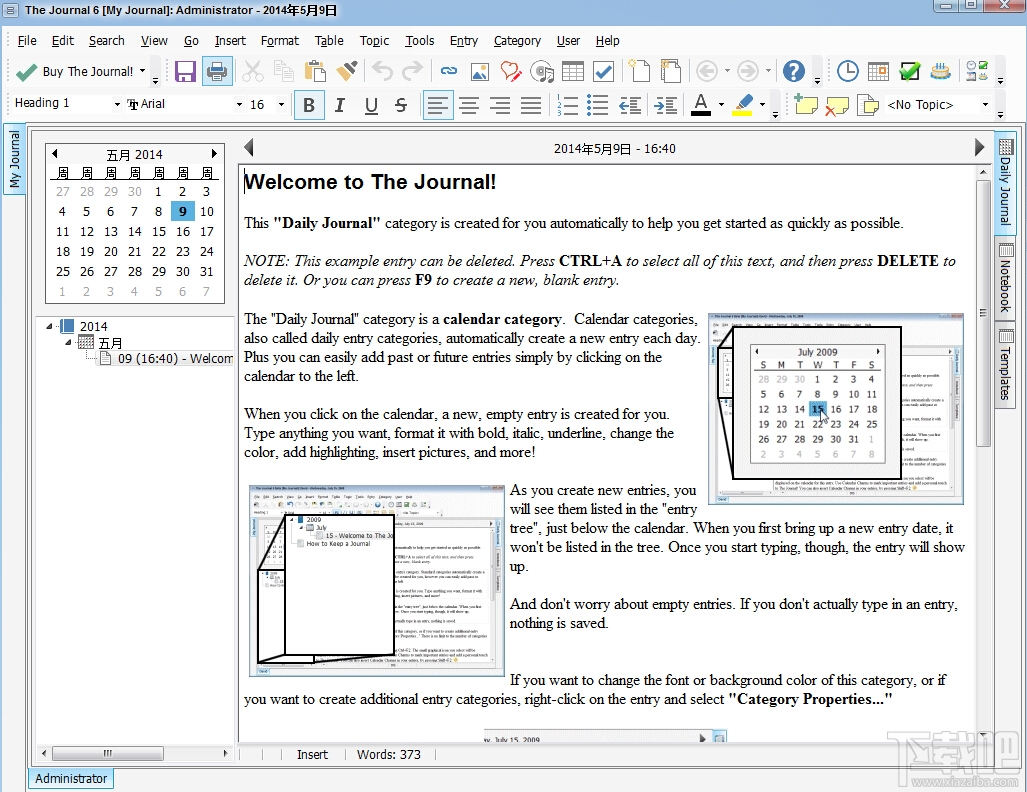Screen dimensions: 1027x792
Task: Open the calendar view toolbar icon
Action: pyautogui.click(x=878, y=71)
